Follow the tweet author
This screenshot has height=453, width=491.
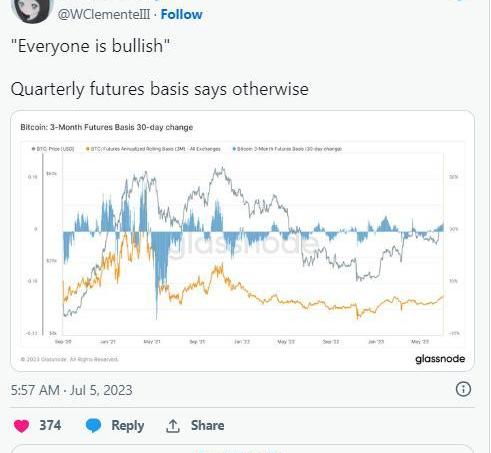(x=181, y=14)
